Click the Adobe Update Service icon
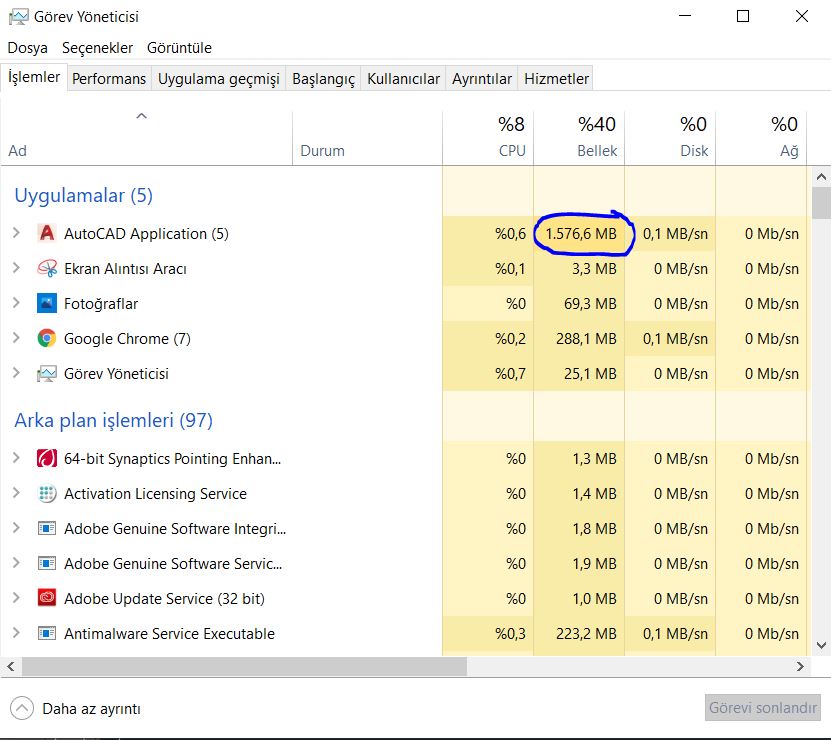Screen dimensions: 831x740 point(46,599)
